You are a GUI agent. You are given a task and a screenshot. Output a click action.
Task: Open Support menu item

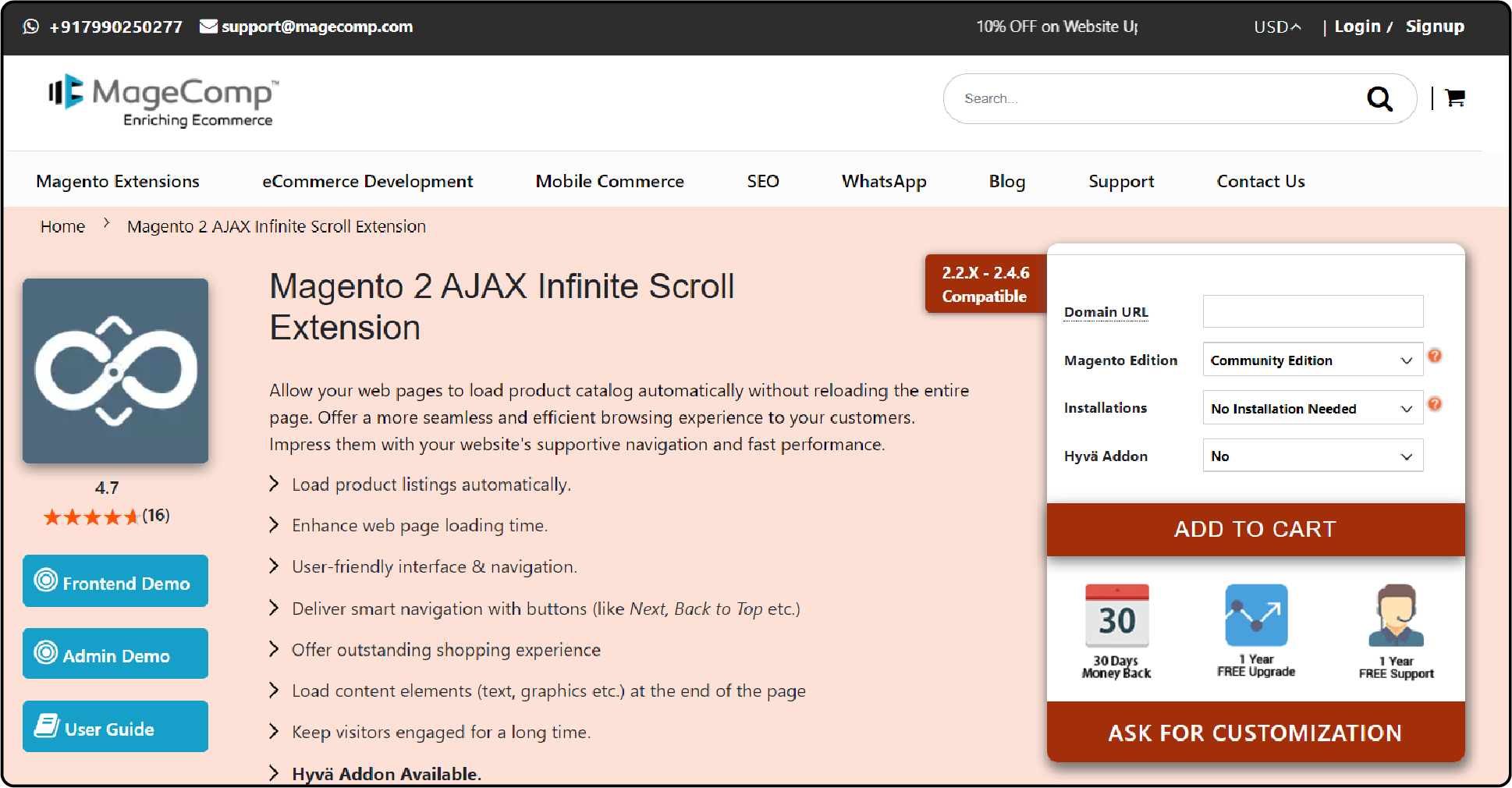coord(1121,181)
